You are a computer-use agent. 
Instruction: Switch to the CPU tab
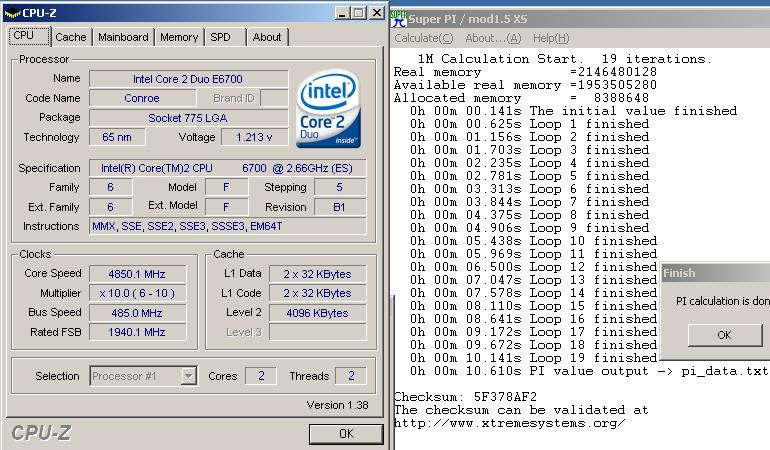pyautogui.click(x=29, y=36)
